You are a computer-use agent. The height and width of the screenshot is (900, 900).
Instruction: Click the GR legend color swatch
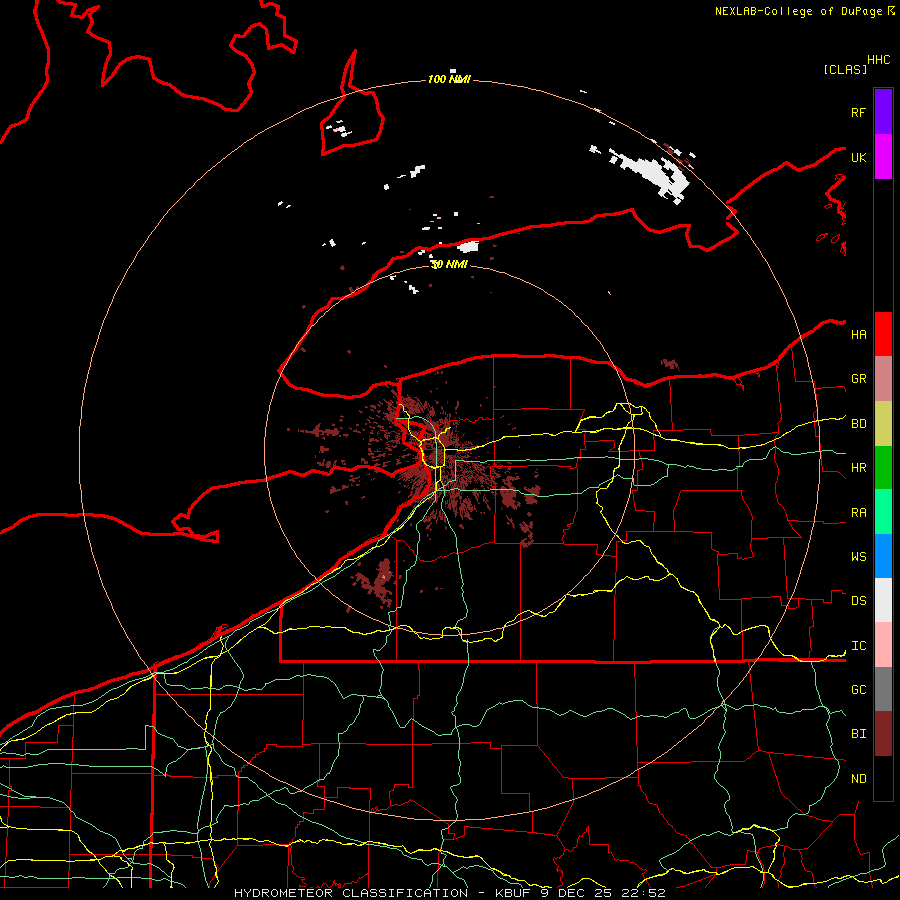pyautogui.click(x=883, y=379)
